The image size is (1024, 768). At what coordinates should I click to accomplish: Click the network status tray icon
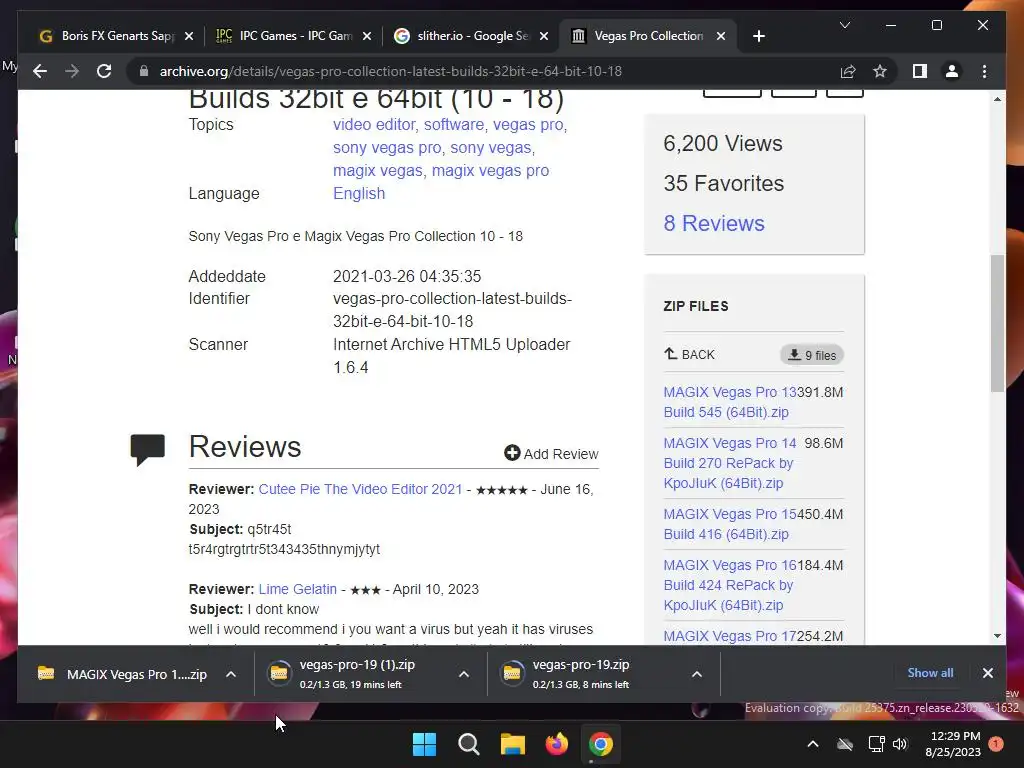pyautogui.click(x=876, y=744)
